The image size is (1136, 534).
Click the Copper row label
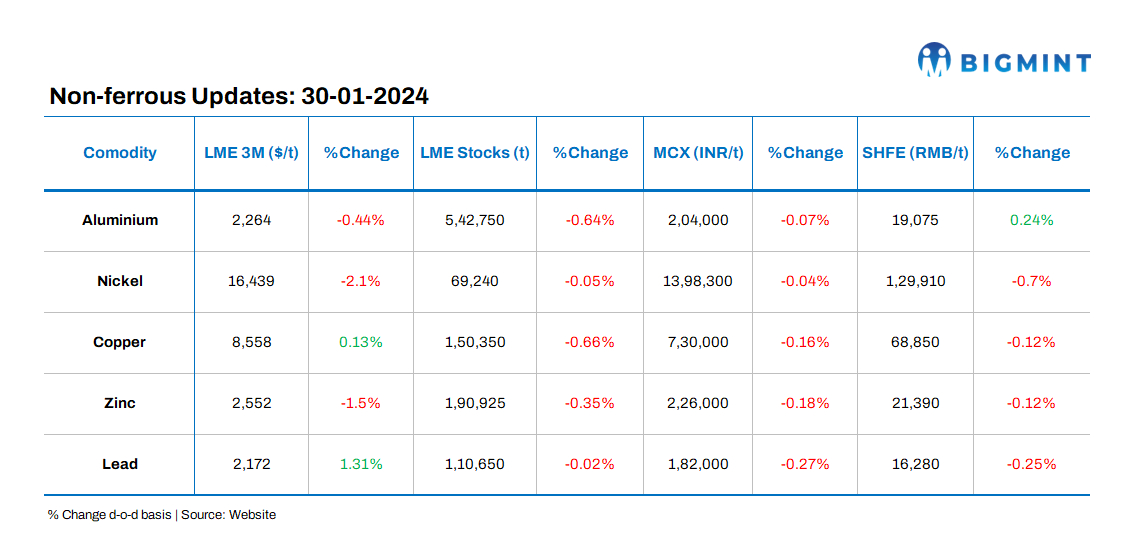[x=120, y=342]
